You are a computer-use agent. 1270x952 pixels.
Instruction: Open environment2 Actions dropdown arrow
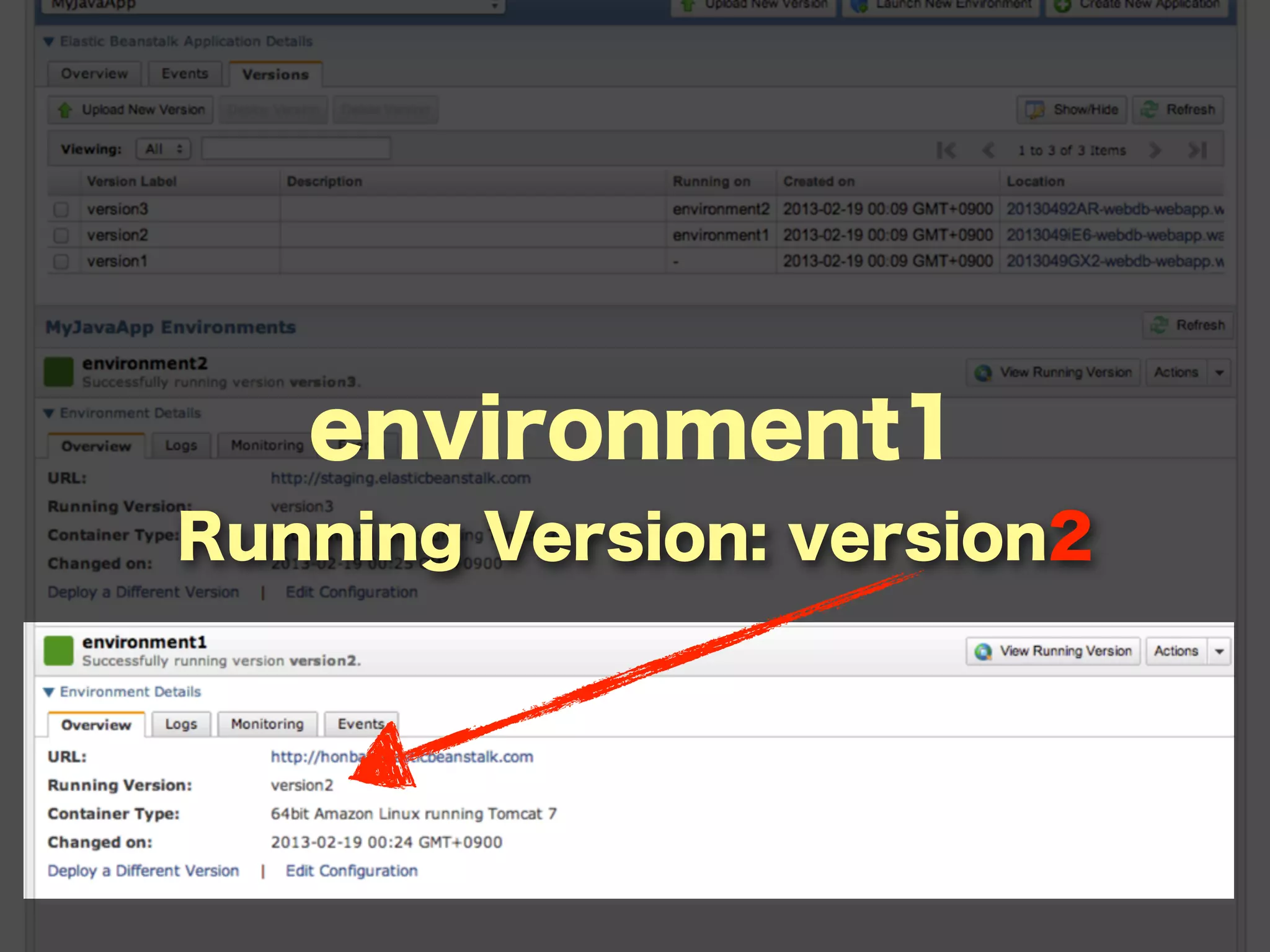(x=1219, y=372)
